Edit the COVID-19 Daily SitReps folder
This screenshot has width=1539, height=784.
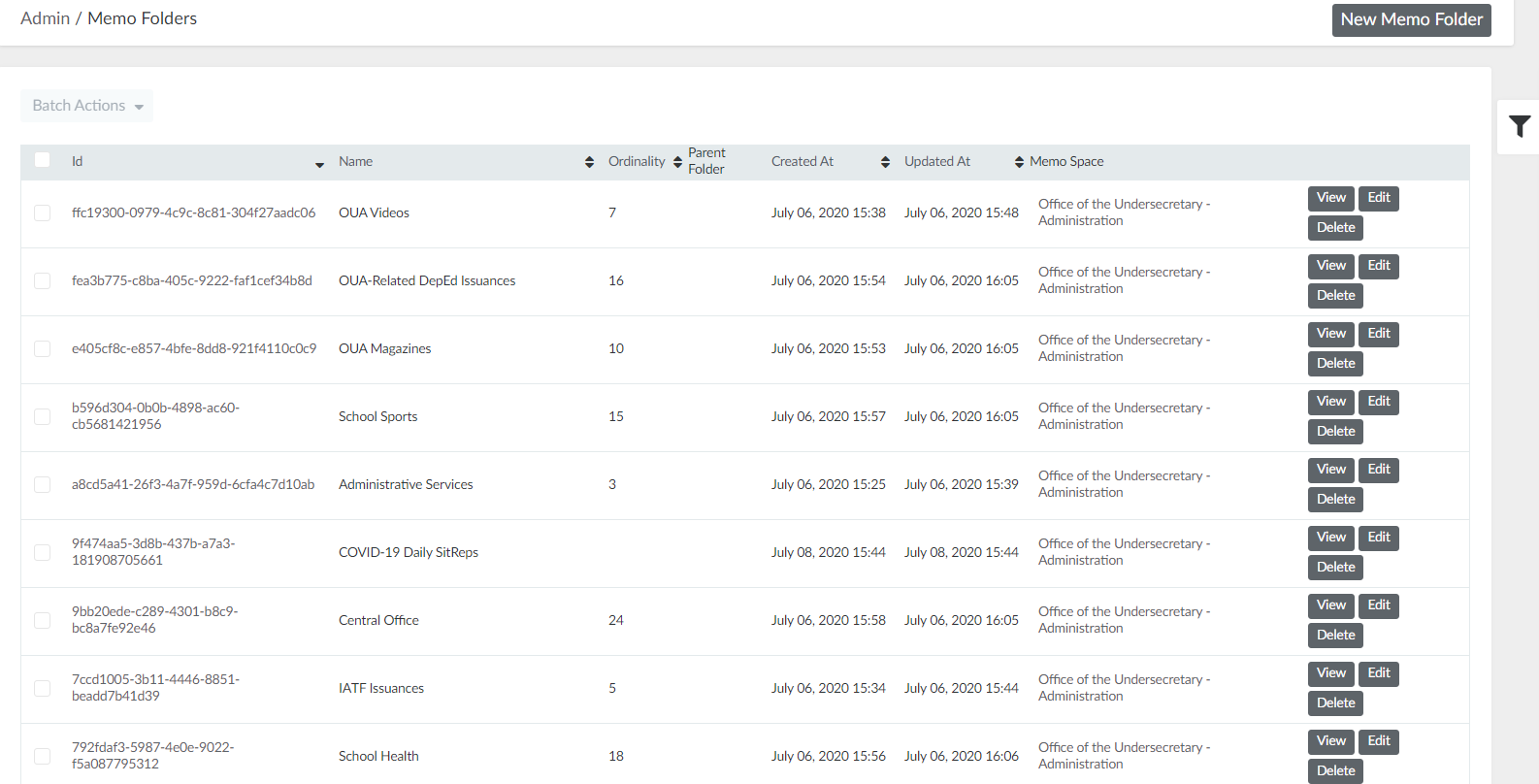[x=1378, y=538]
